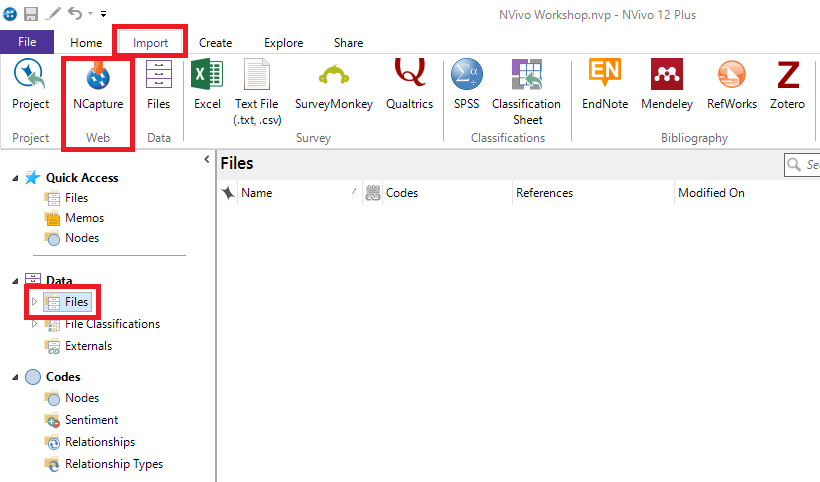Import a Classification Sheet
Viewport: 820px width, 482px height.
pyautogui.click(x=527, y=91)
